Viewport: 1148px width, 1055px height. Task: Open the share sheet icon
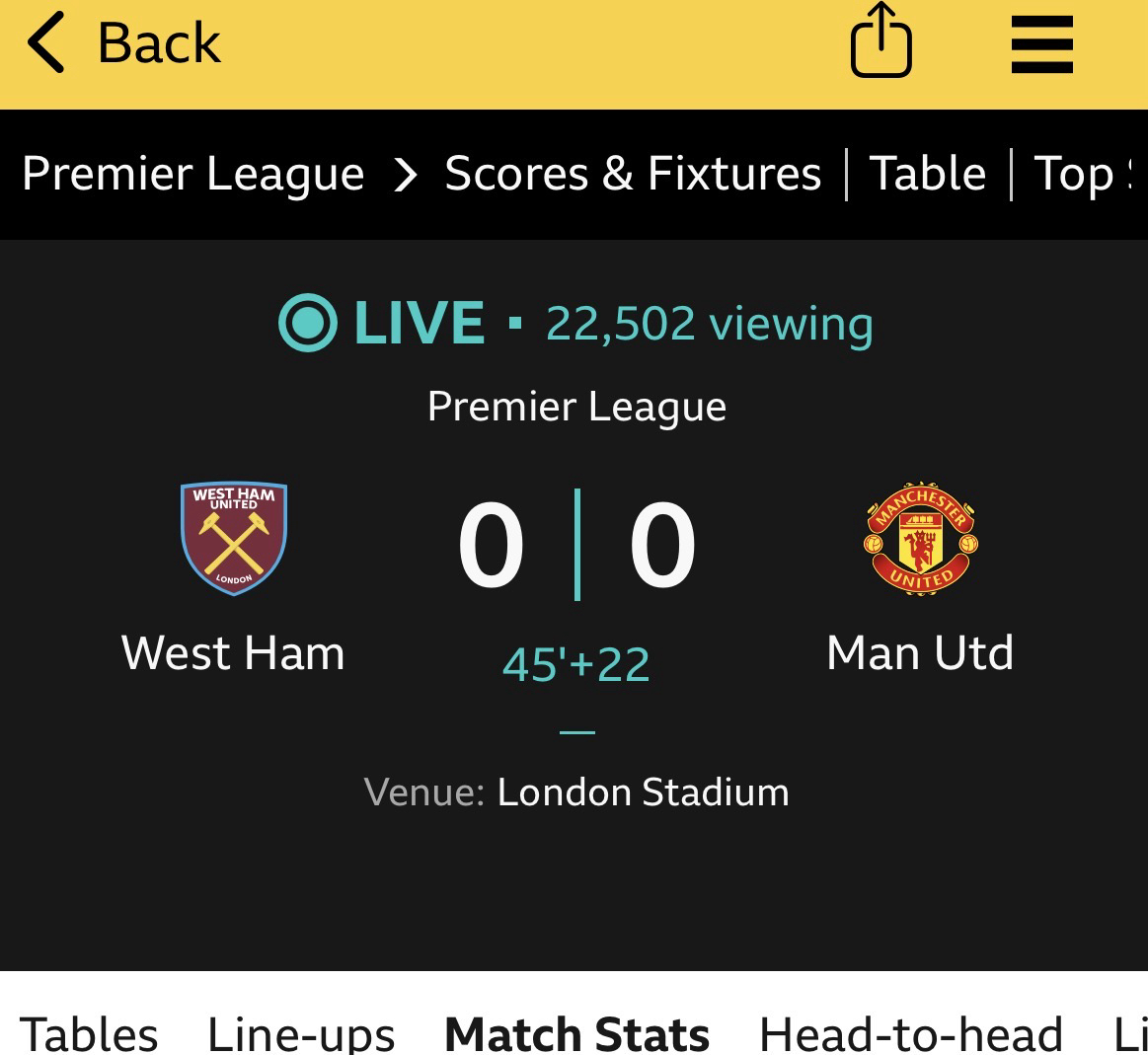pyautogui.click(x=880, y=41)
